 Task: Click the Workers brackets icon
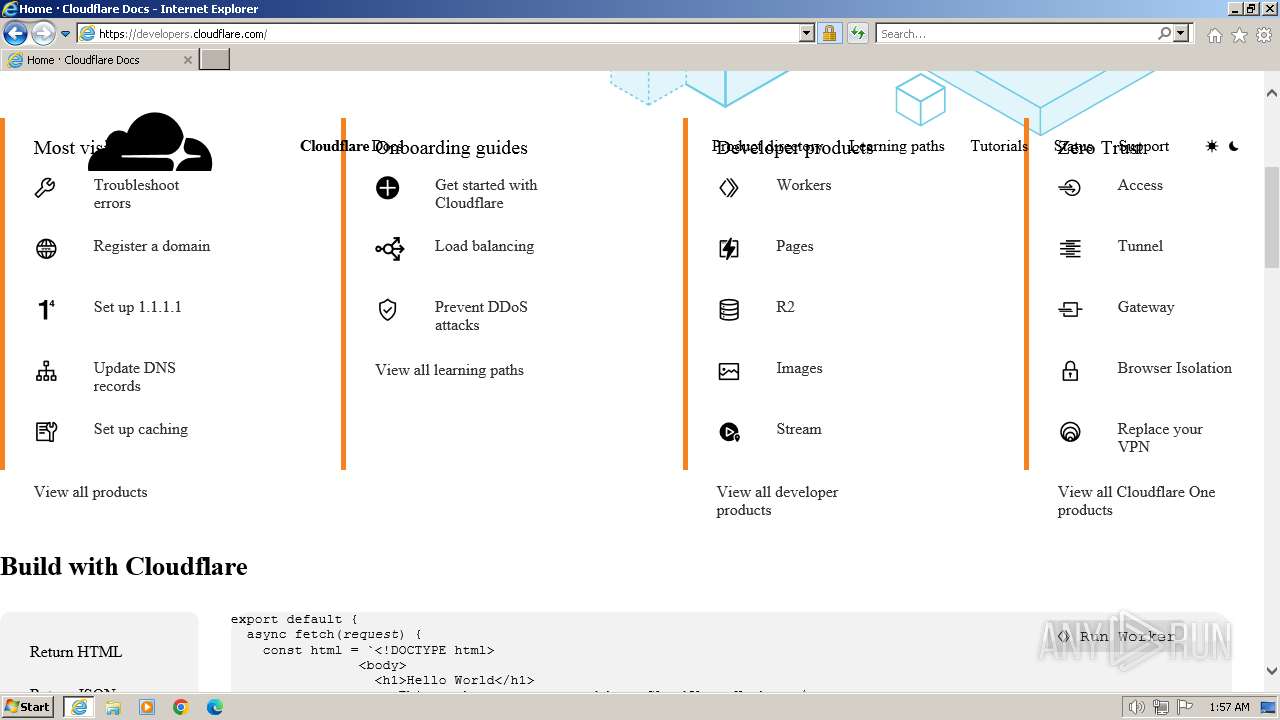pyautogui.click(x=729, y=188)
